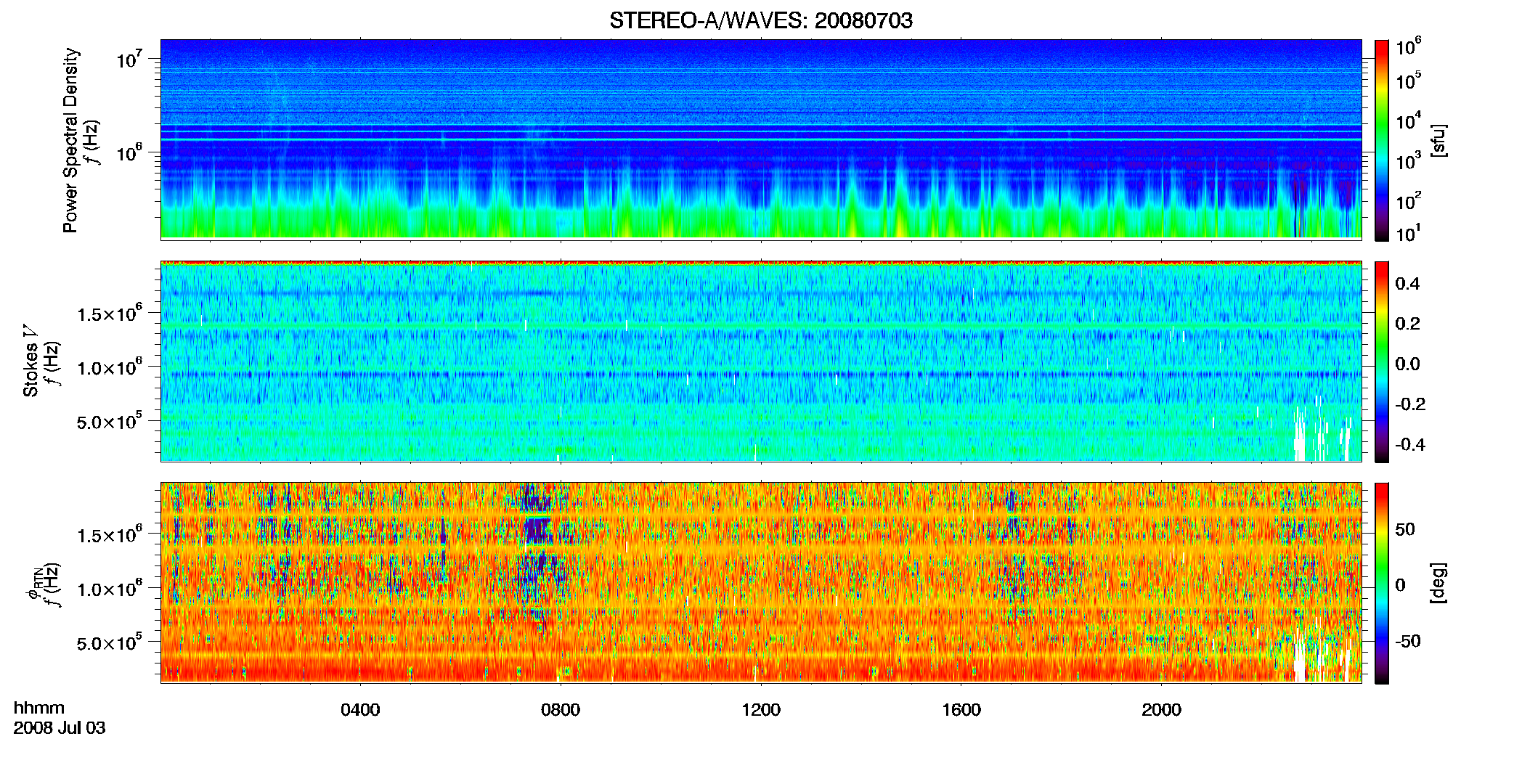Select the "1200" time tick label
The width and height of the screenshot is (1522, 784).
(x=761, y=709)
